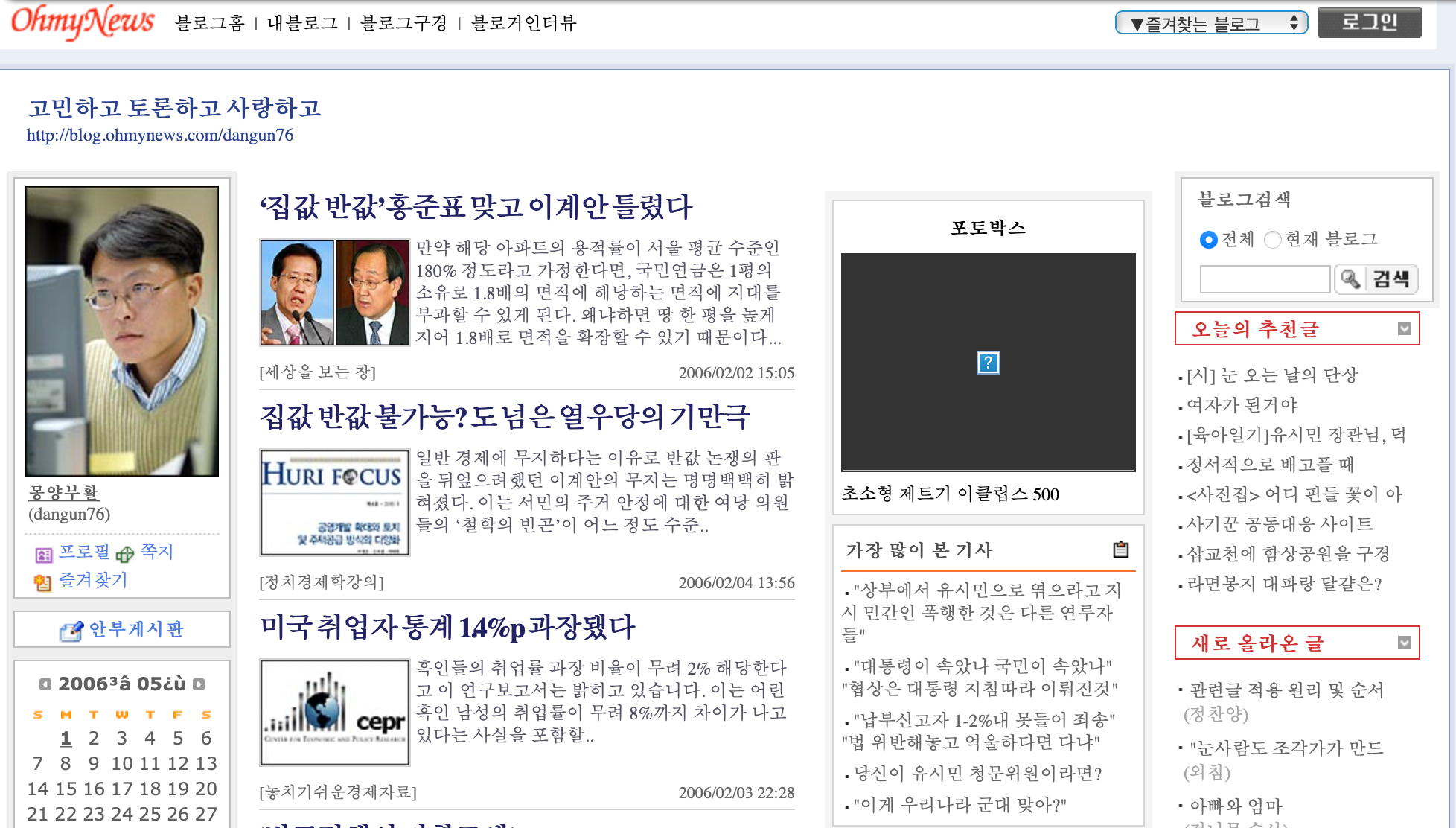Open the 프로필 profile icon link

44,554
